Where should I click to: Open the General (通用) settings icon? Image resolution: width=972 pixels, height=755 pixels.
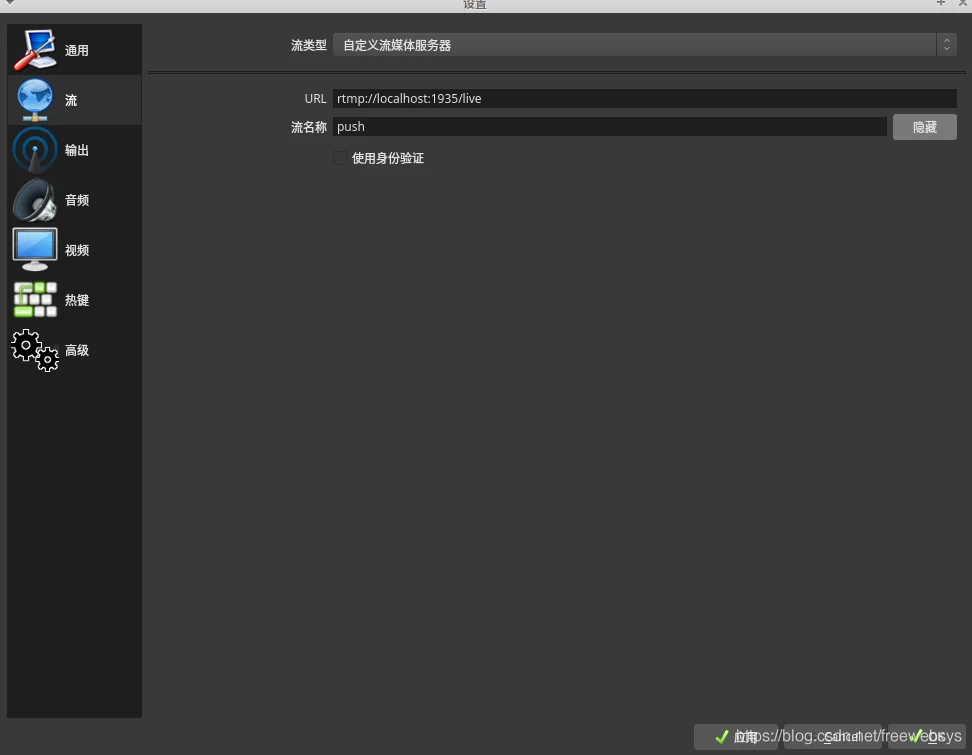(35, 50)
